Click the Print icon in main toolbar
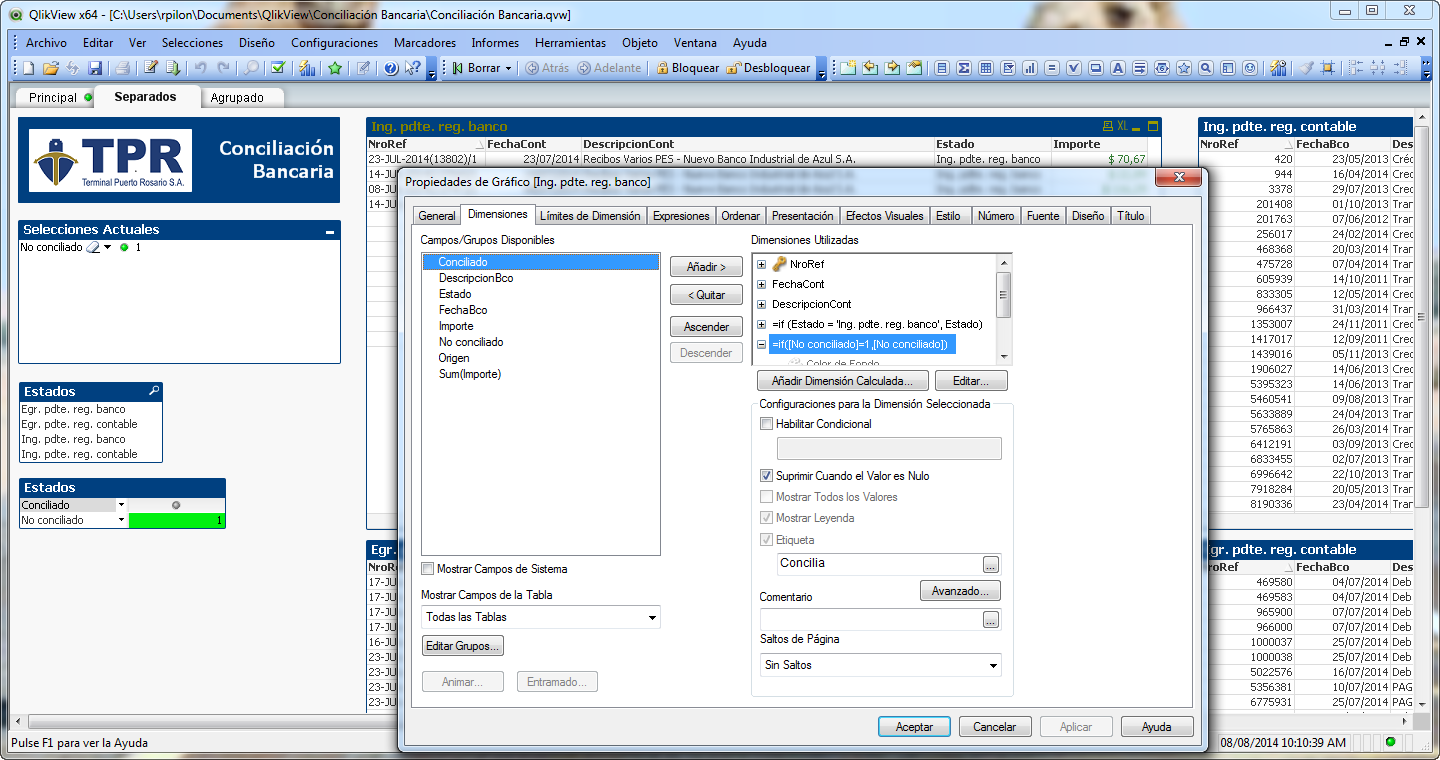The image size is (1440, 760). click(x=122, y=68)
